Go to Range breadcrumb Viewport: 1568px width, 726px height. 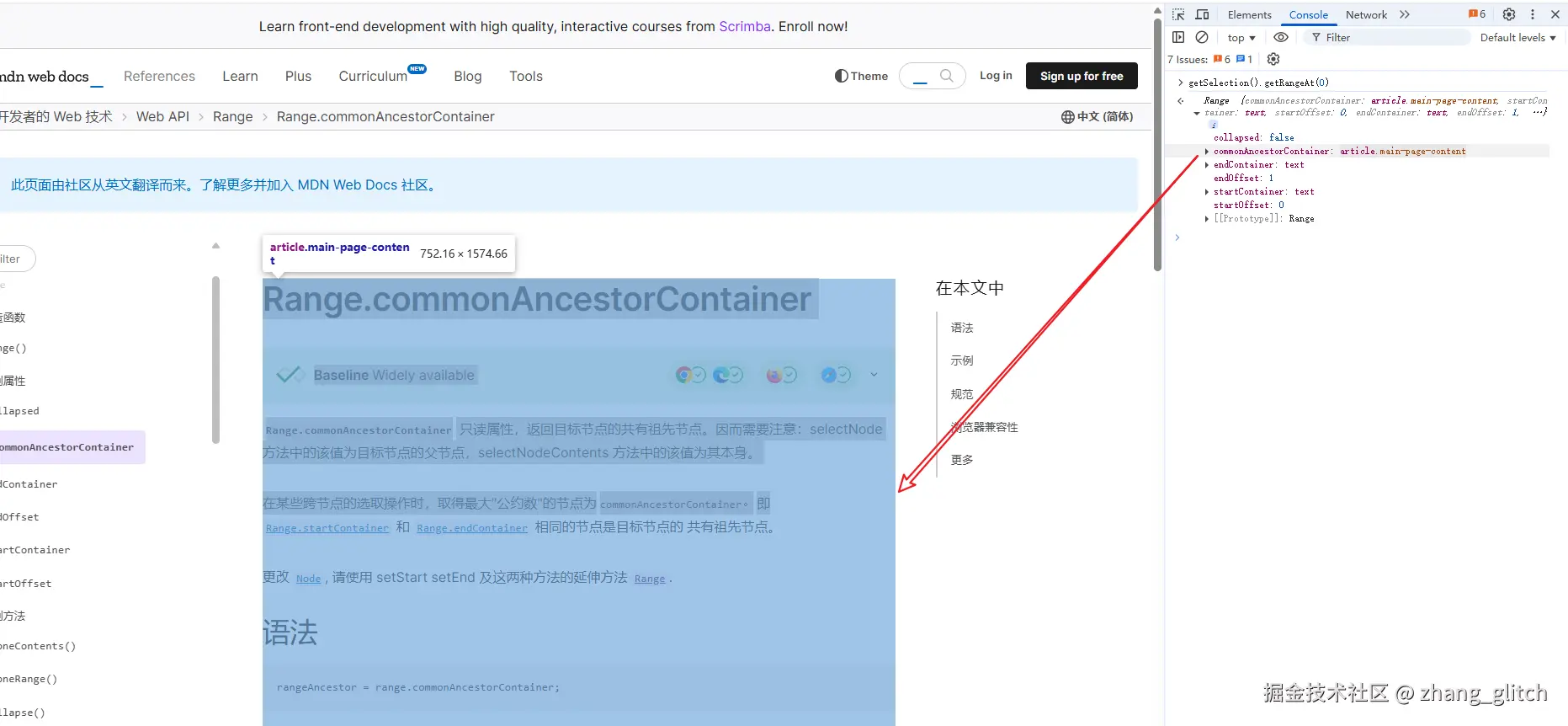tap(232, 116)
